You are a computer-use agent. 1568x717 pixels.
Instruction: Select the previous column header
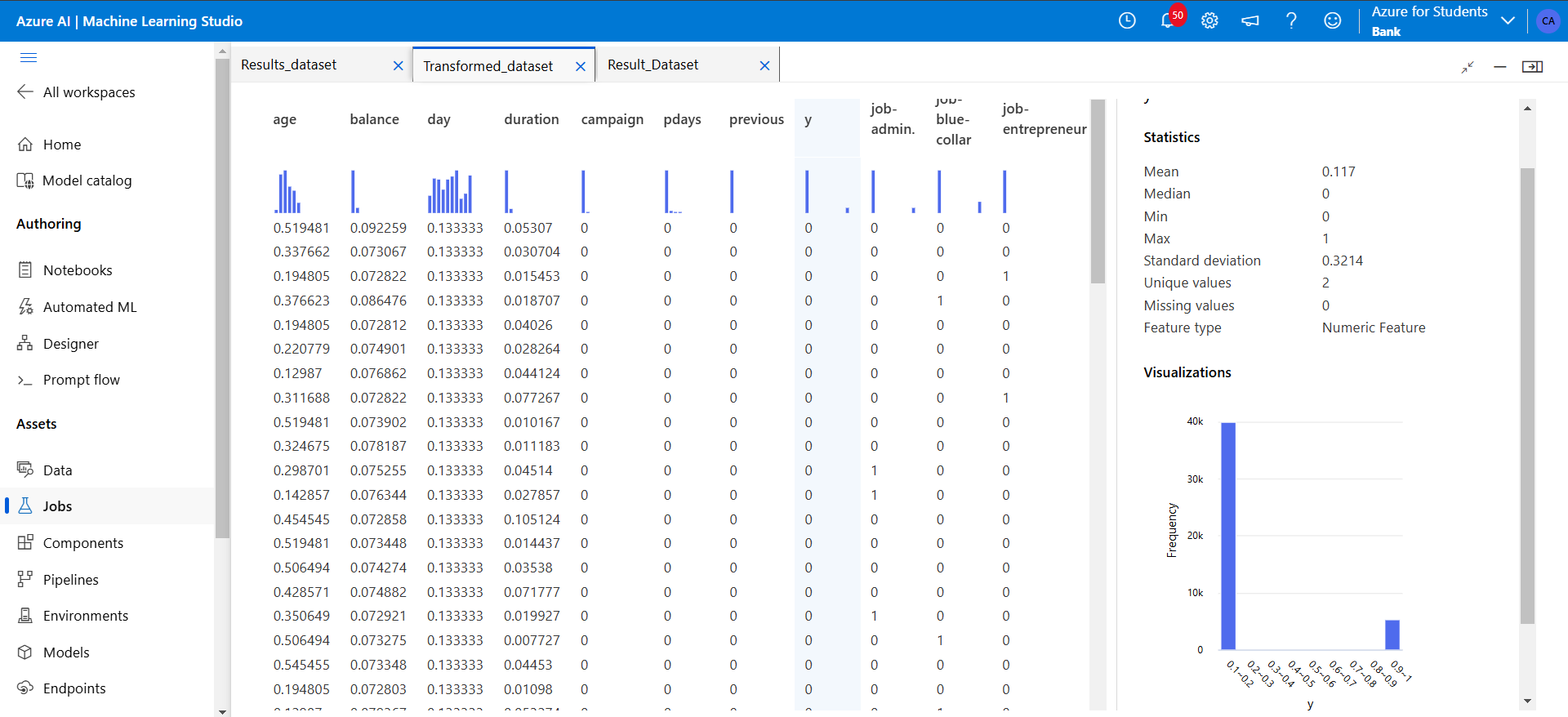coord(757,119)
